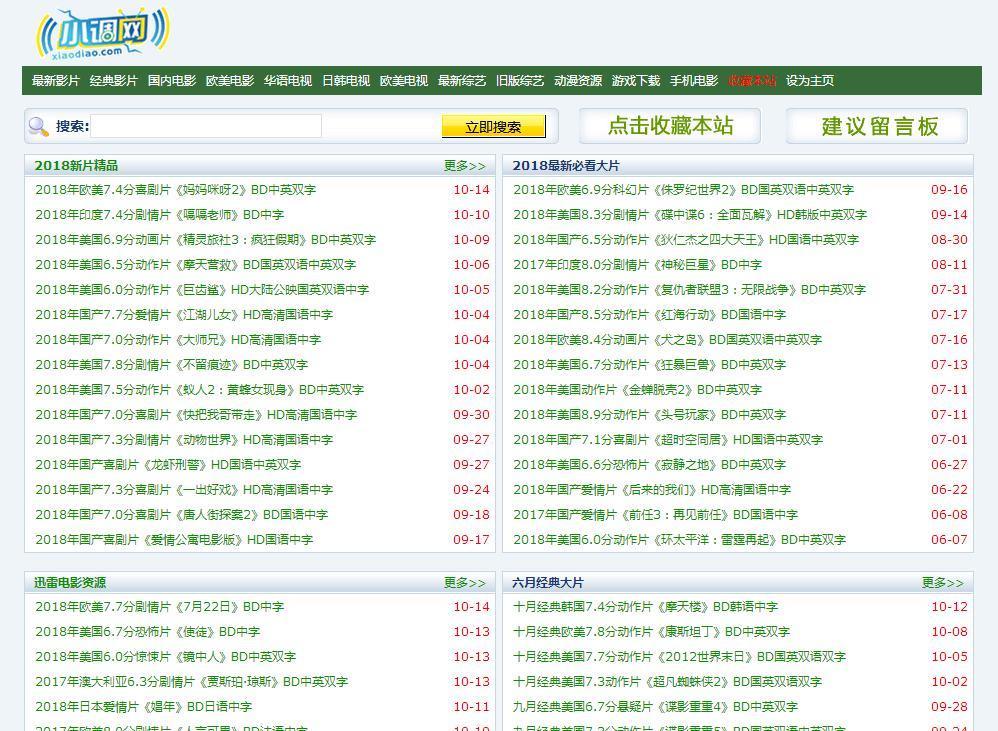The image size is (998, 731).
Task: Select 日韩电视 in the navigation bar
Action: coord(345,81)
